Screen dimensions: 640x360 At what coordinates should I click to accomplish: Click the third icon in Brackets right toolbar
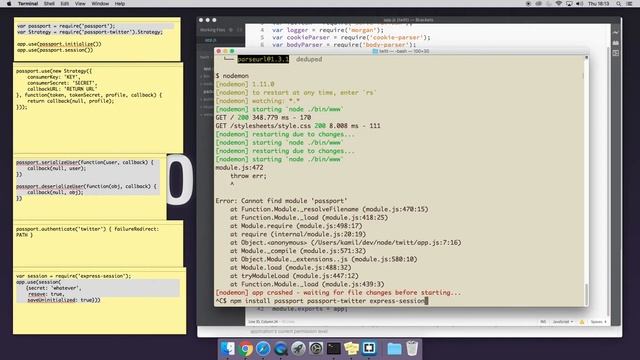(x=616, y=53)
